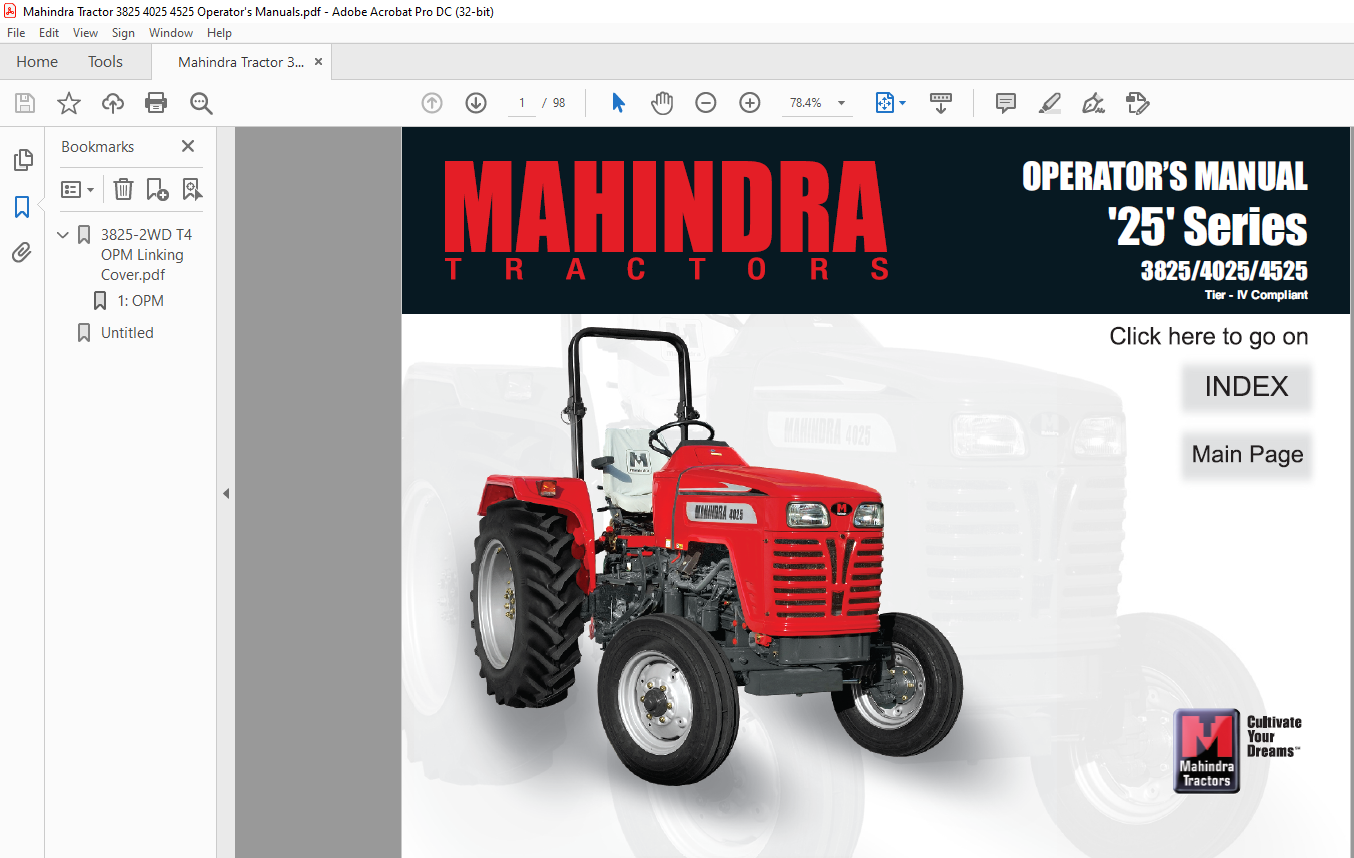Activate the Hand pan tool
The height and width of the screenshot is (858, 1354).
(662, 103)
